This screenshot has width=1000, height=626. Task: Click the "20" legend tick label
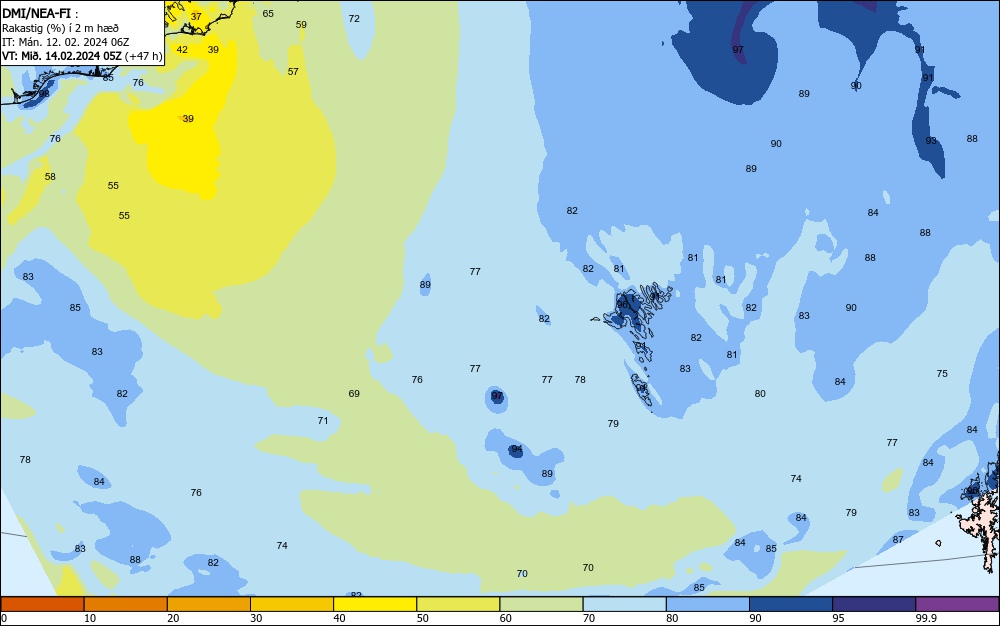(x=173, y=618)
